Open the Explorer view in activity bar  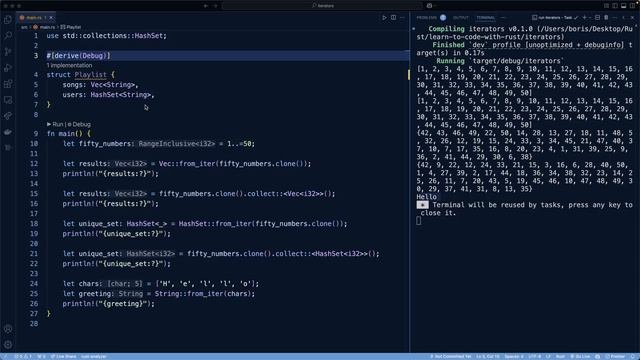click(8, 20)
